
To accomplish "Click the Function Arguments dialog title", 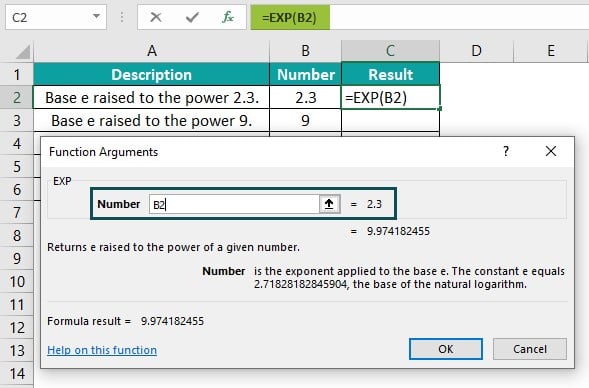I will point(103,152).
